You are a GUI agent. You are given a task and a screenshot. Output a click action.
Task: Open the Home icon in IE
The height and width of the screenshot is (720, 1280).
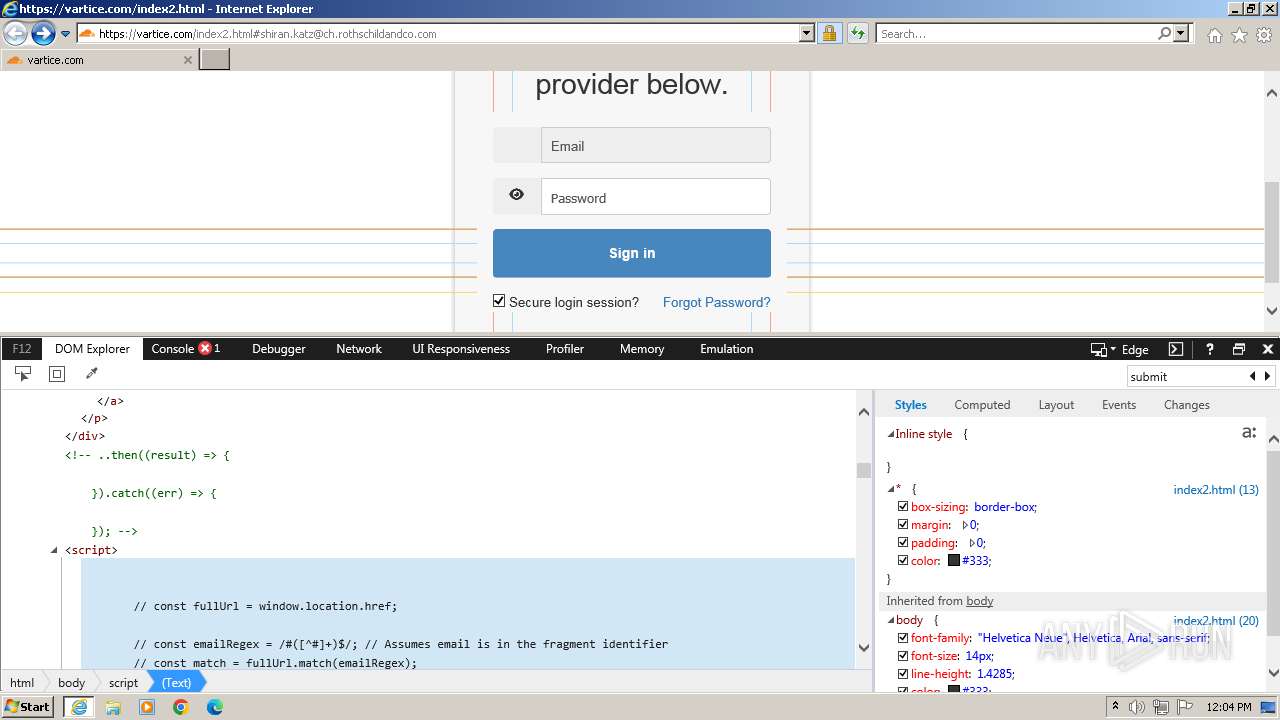pos(1214,35)
